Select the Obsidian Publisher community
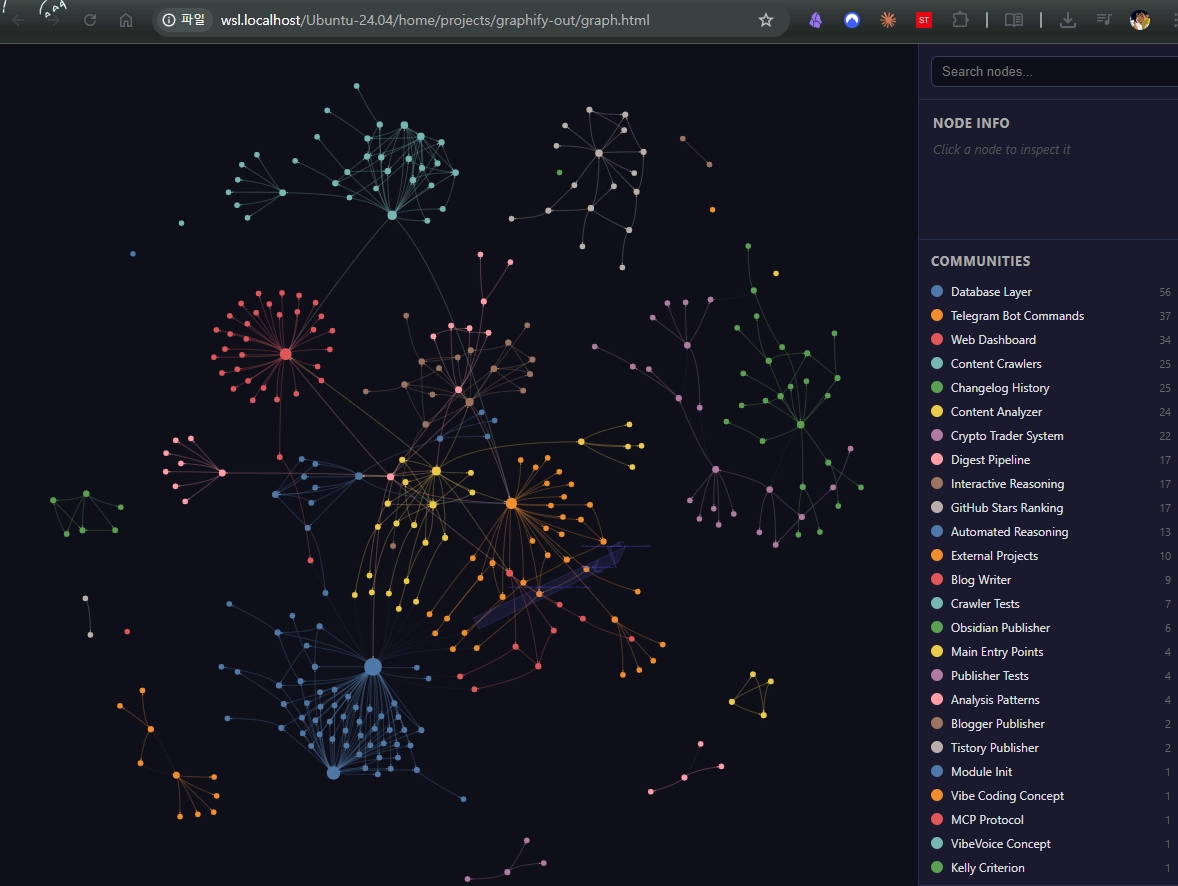 tap(1050, 627)
